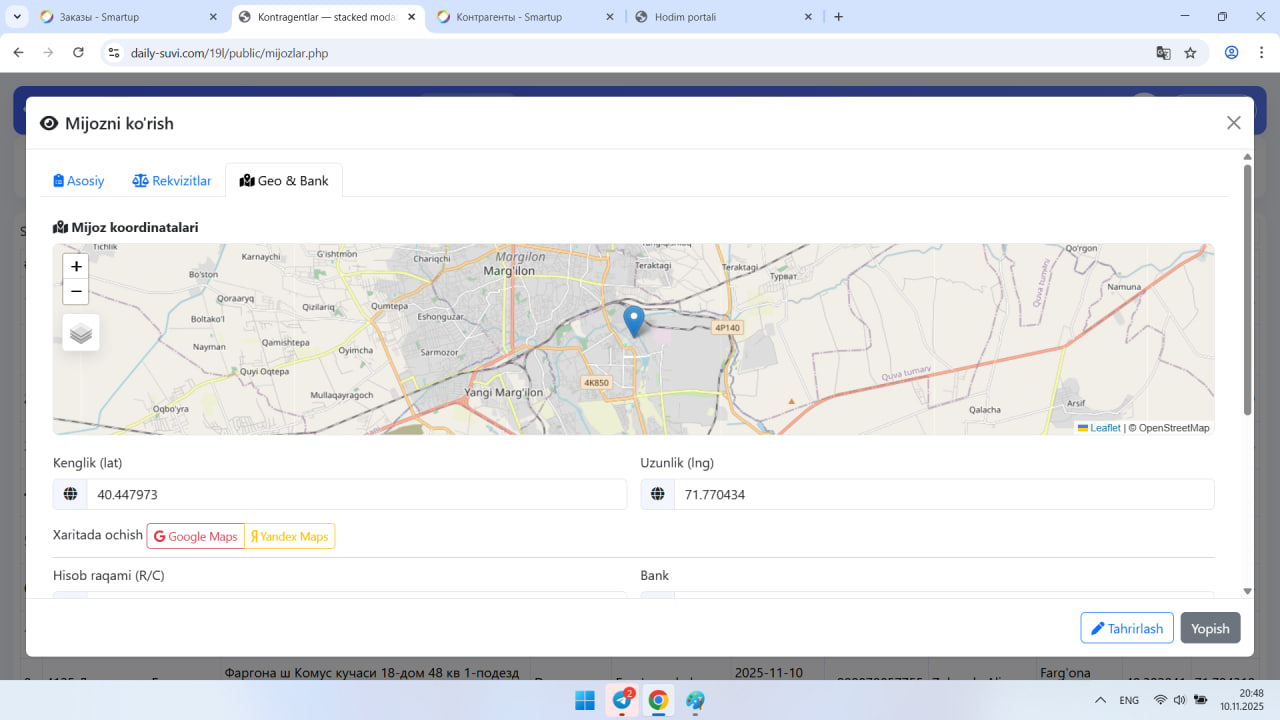Click the blue location marker pin
1280x720 pixels.
click(633, 321)
